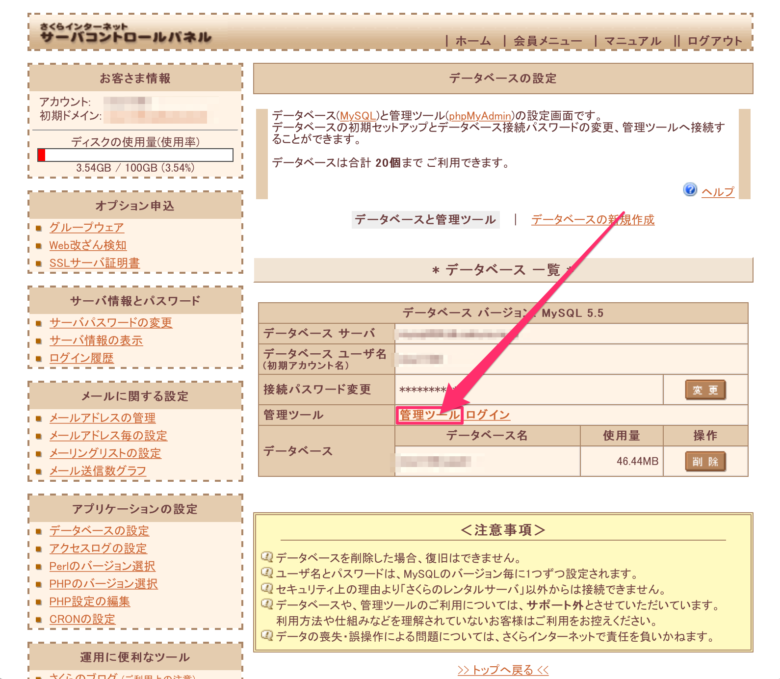Click the 46.44MB usage value

point(637,462)
